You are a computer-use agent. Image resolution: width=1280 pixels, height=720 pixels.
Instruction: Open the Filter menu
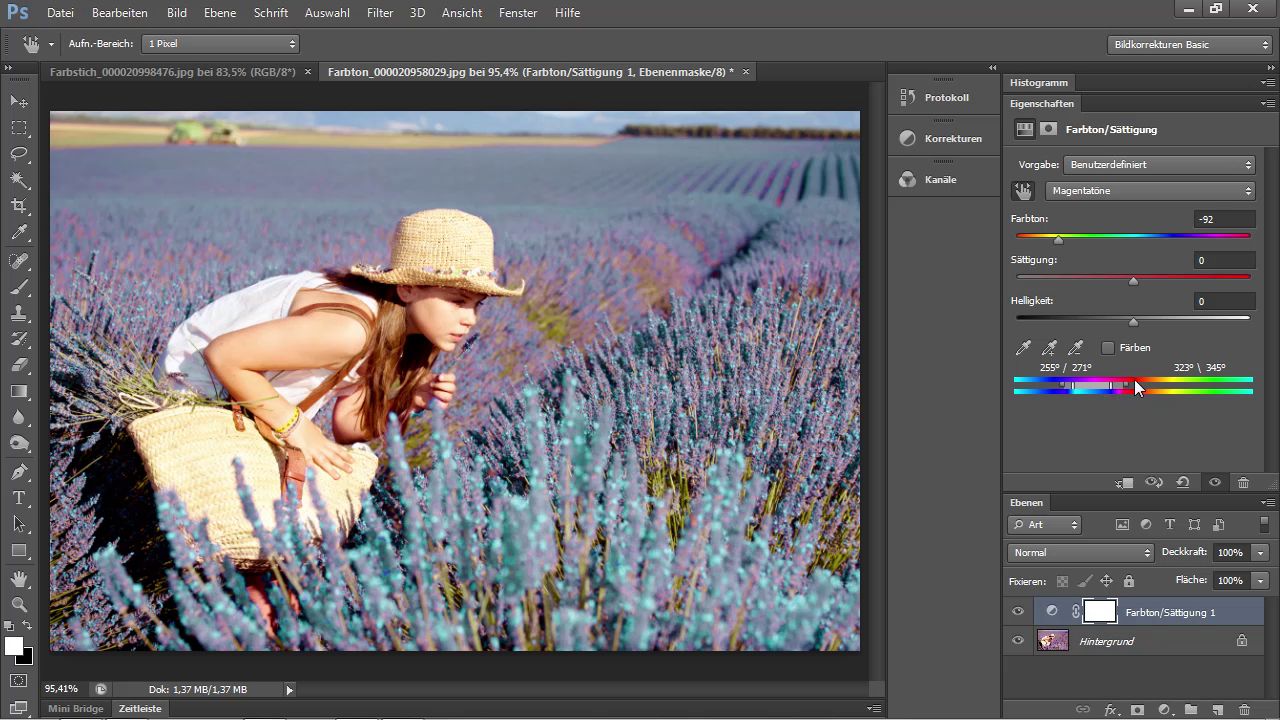pos(379,13)
